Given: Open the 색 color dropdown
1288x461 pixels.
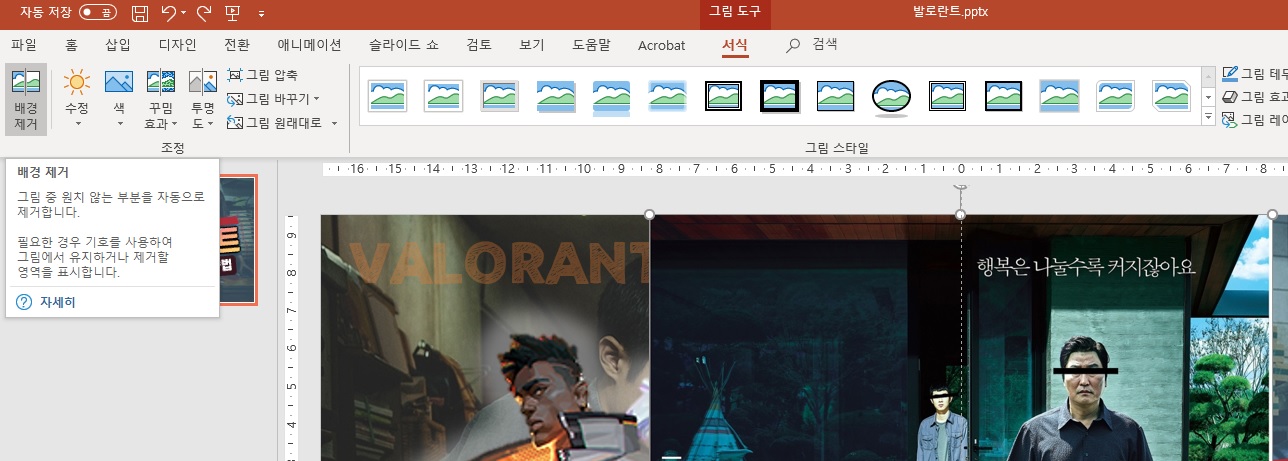Looking at the screenshot, I should coord(119,100).
